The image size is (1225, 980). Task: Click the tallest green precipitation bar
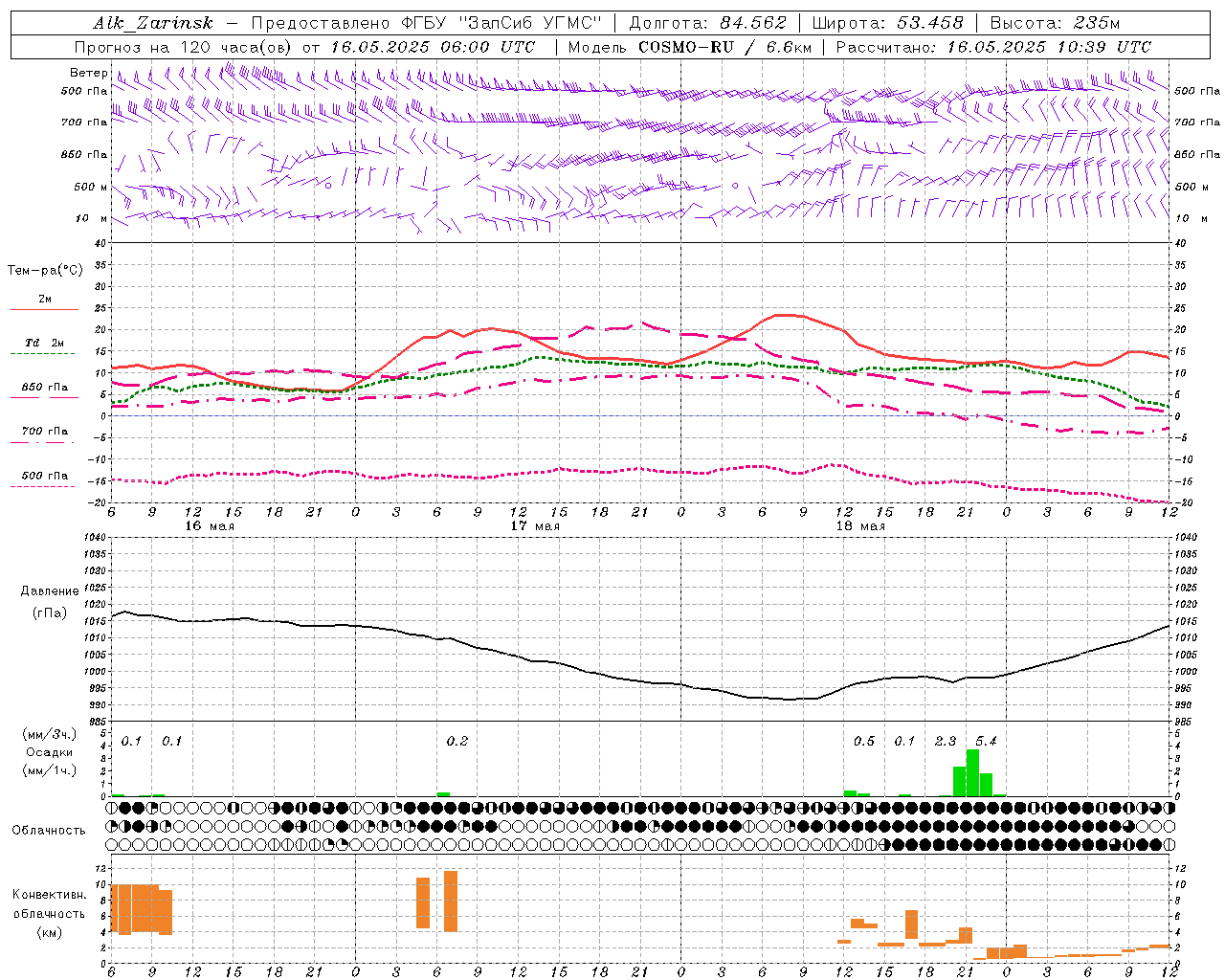click(972, 773)
